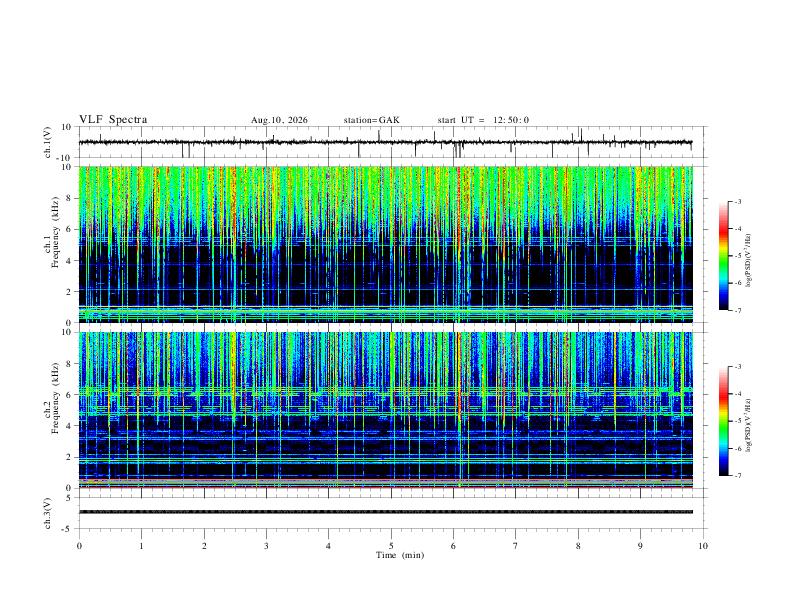Image resolution: width=792 pixels, height=612 pixels.
Task: Click the ch.1 voltage waveform trace
Action: pos(385,142)
